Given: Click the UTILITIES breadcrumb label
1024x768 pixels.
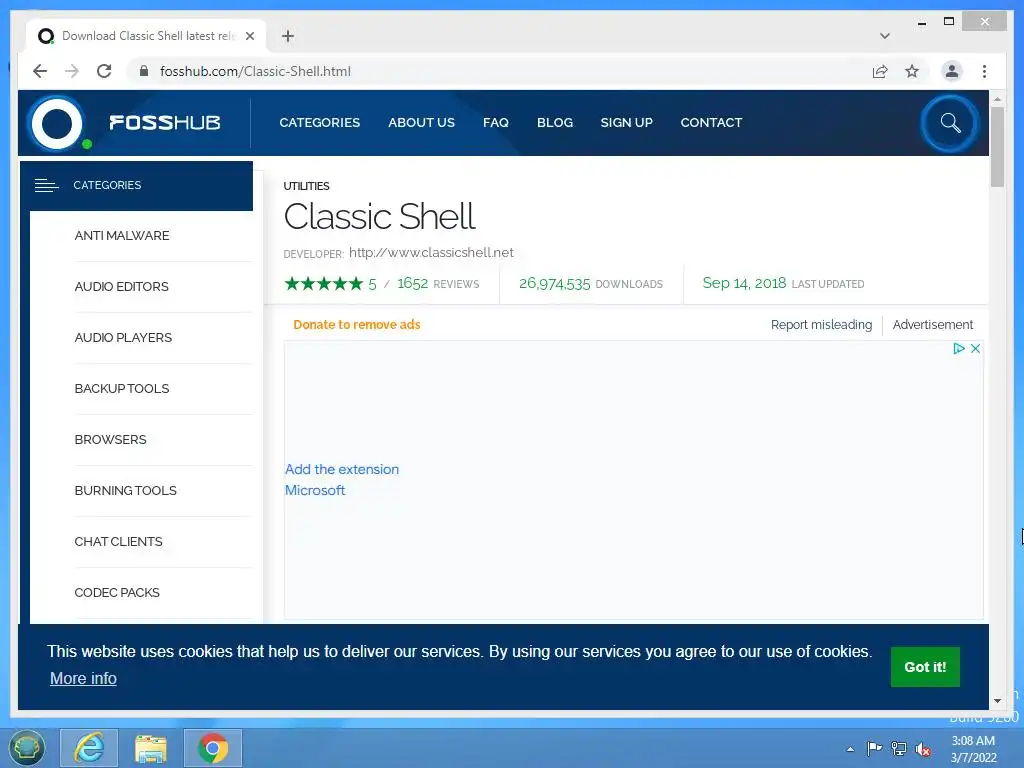Looking at the screenshot, I should point(306,186).
